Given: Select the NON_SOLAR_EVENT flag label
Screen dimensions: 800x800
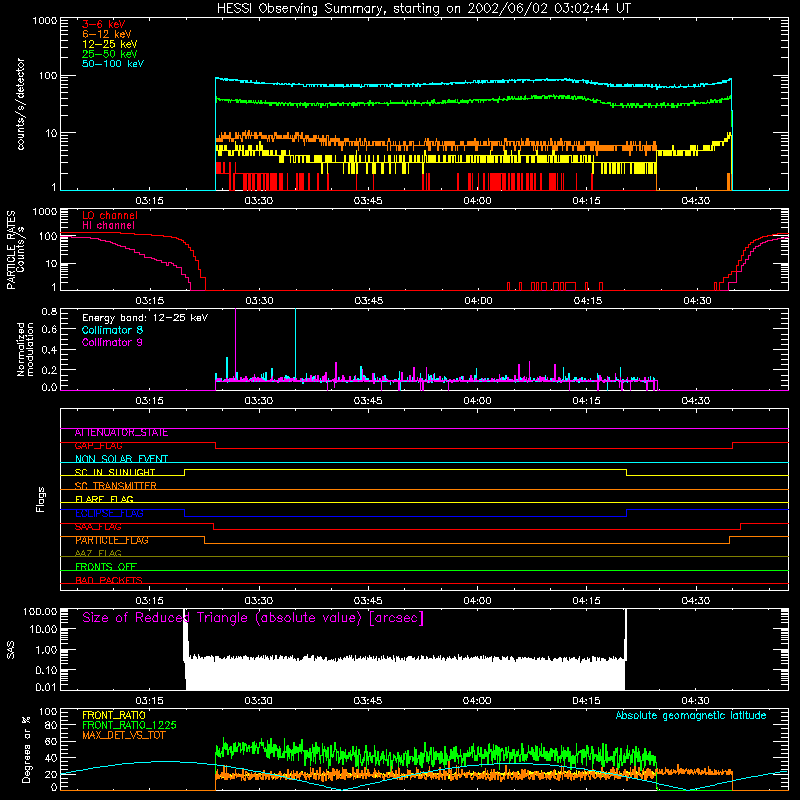Looking at the screenshot, I should pyautogui.click(x=121, y=459).
